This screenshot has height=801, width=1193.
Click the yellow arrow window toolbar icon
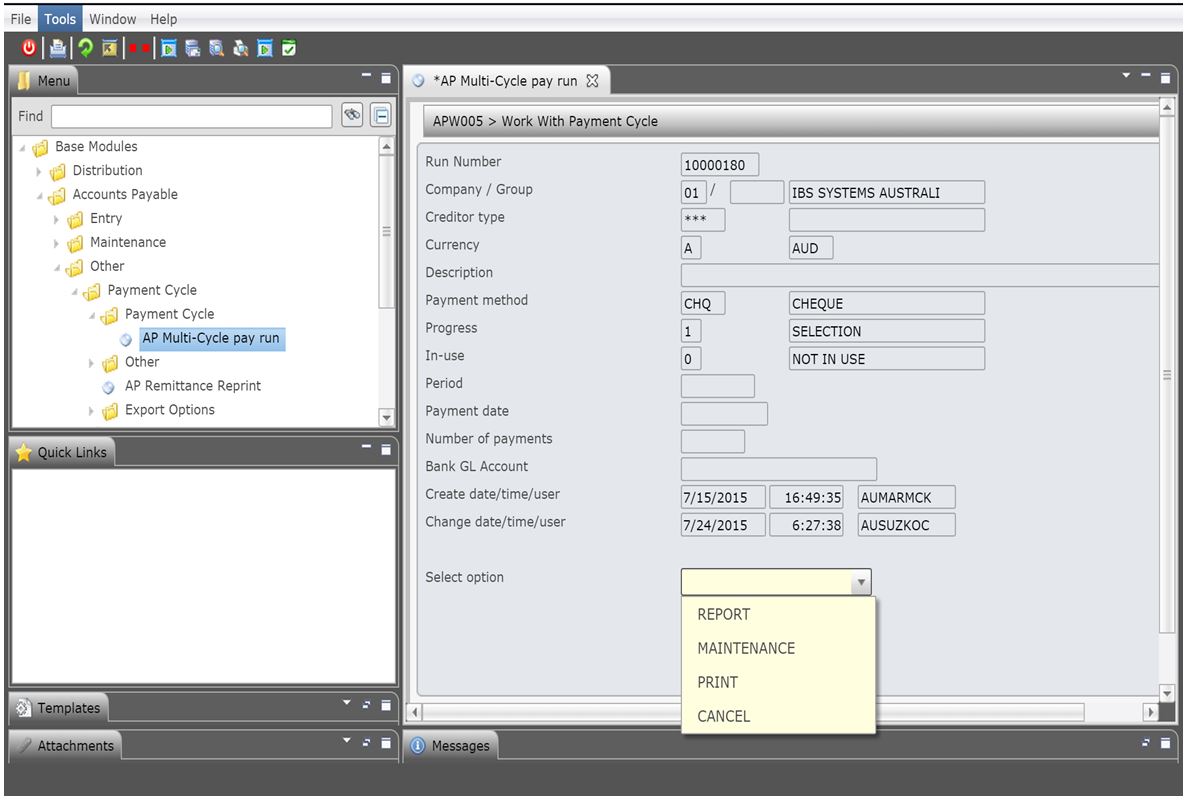(x=110, y=49)
